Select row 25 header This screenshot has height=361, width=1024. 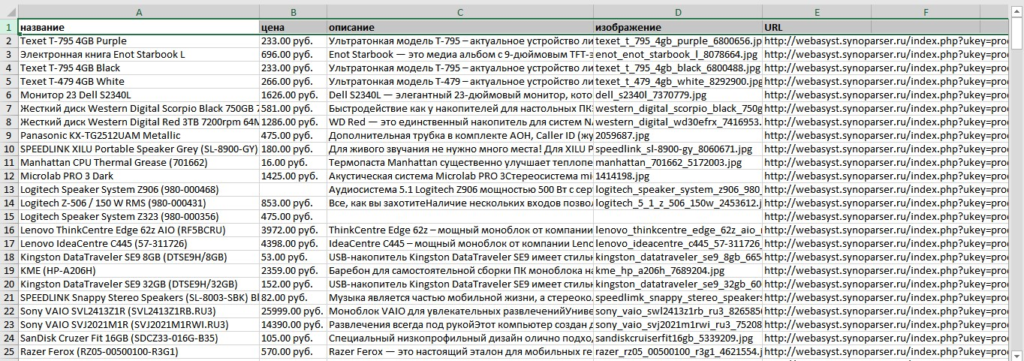9,351
